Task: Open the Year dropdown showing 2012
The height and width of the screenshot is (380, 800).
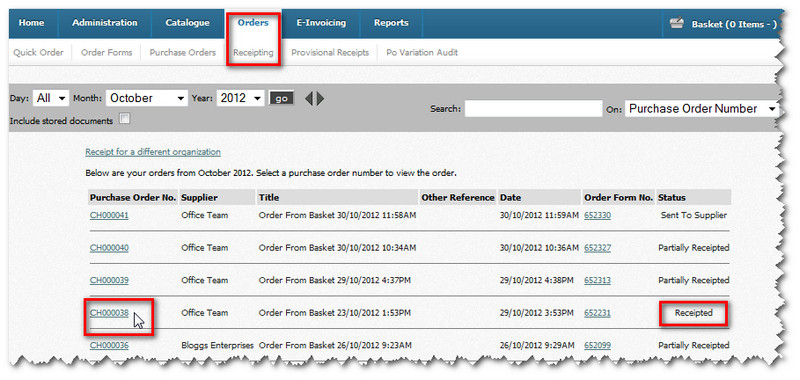Action: coord(240,98)
